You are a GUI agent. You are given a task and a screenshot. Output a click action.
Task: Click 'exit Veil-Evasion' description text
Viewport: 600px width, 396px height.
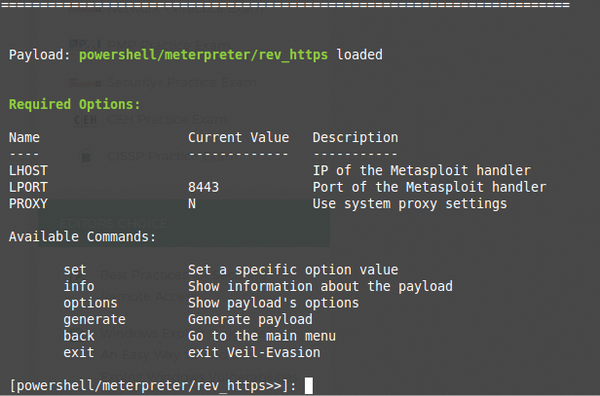click(x=254, y=352)
